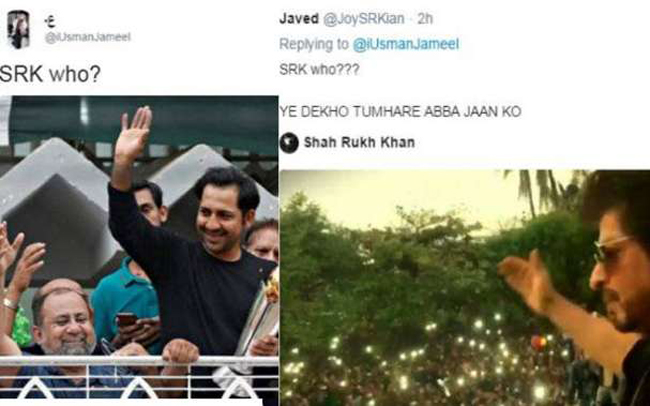Open photo of man waving in black shirt
This screenshot has height=406, width=650.
139,250
